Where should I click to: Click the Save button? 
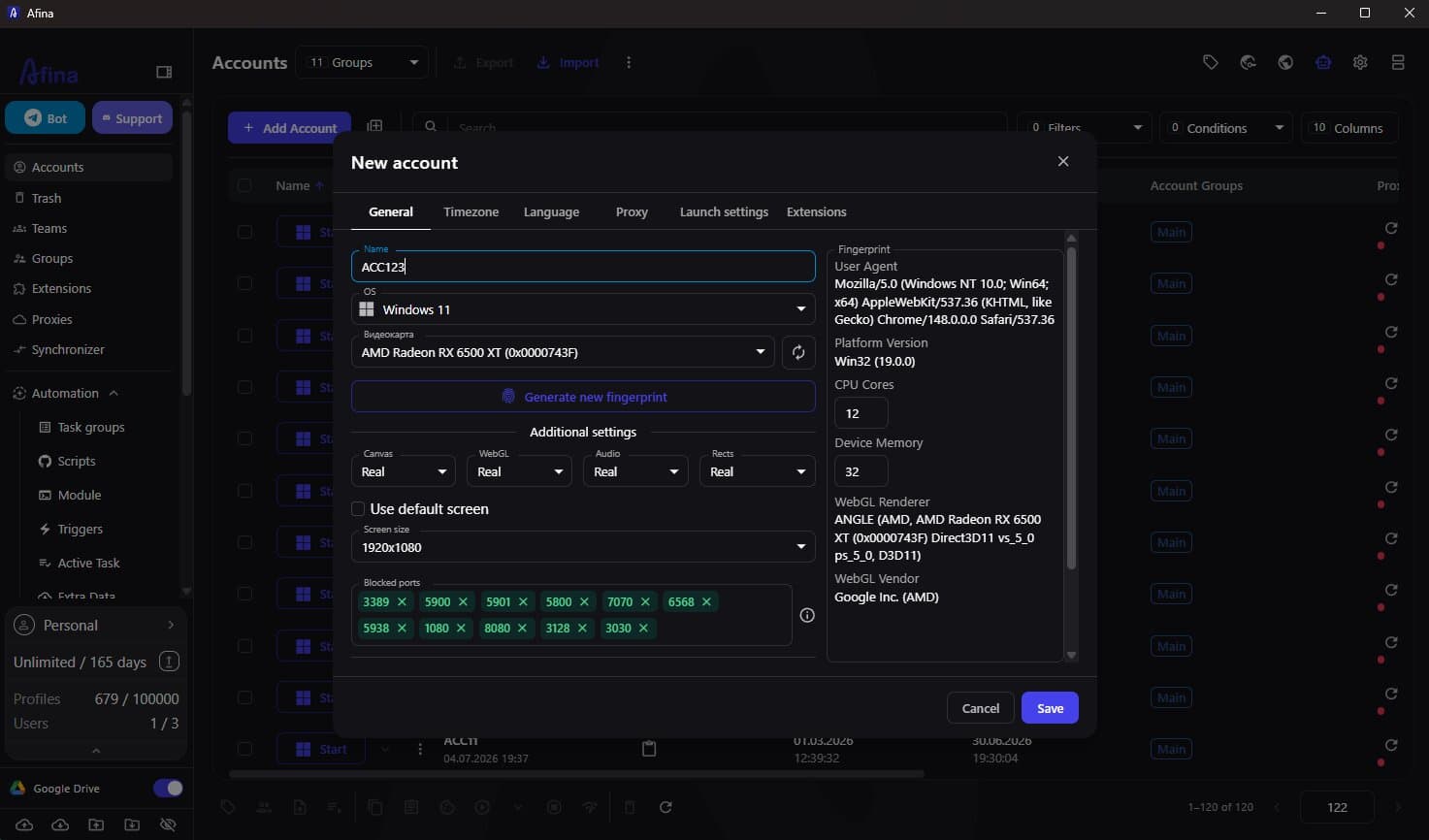coord(1050,708)
